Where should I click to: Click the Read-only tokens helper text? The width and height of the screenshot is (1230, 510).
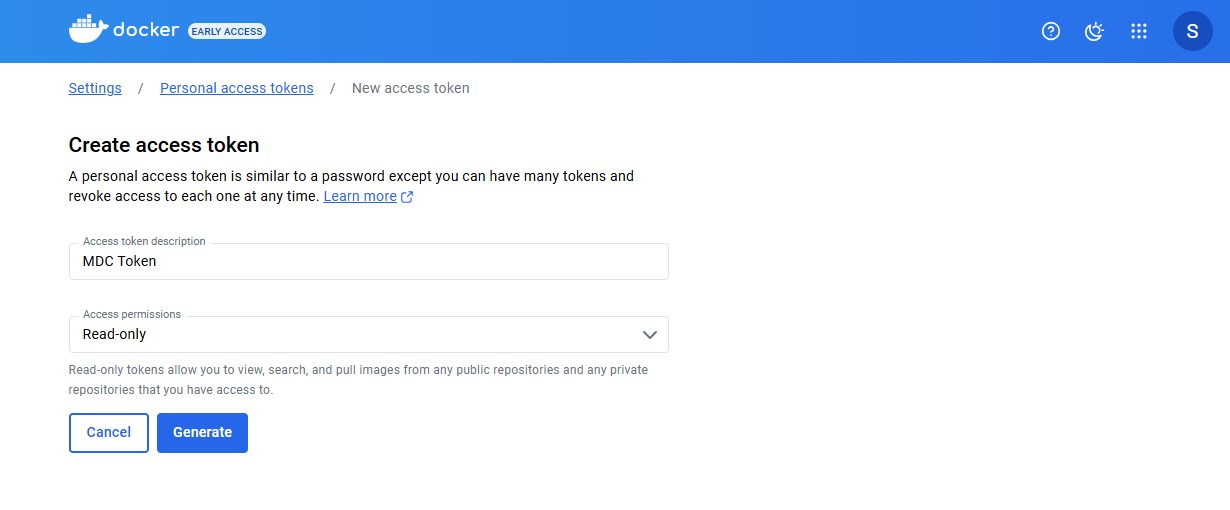coord(358,380)
